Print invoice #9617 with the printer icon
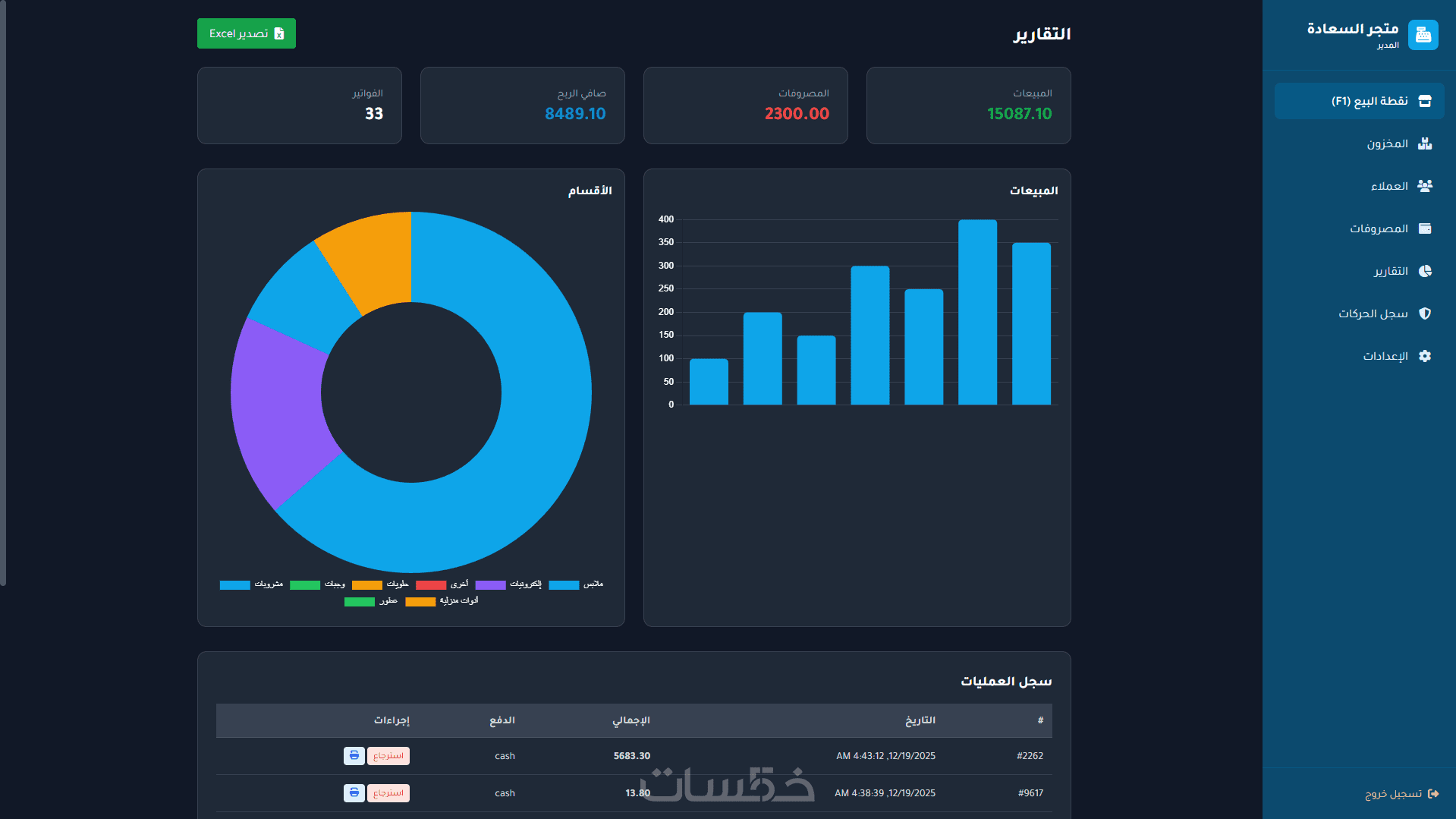 click(354, 792)
